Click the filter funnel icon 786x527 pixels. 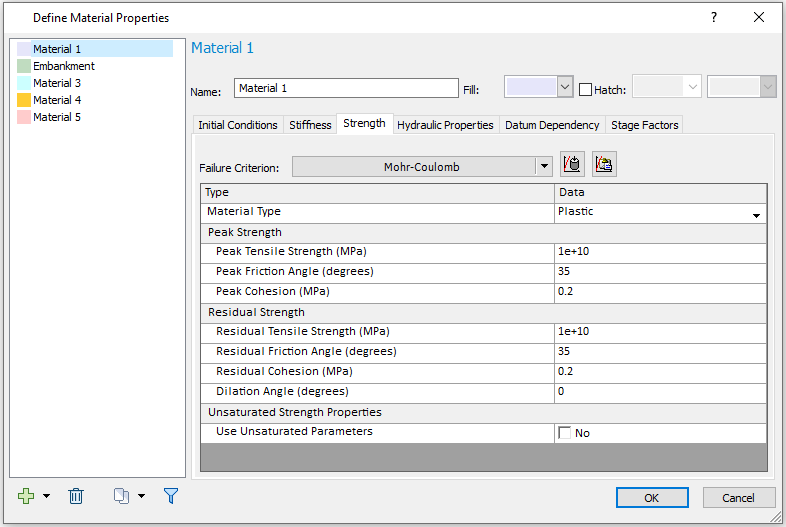(x=171, y=496)
